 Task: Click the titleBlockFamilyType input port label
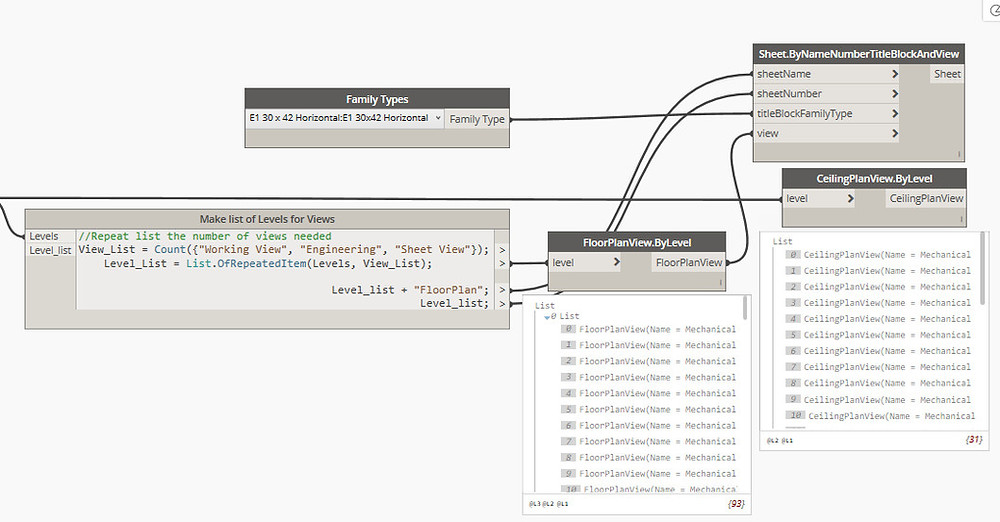(x=804, y=114)
